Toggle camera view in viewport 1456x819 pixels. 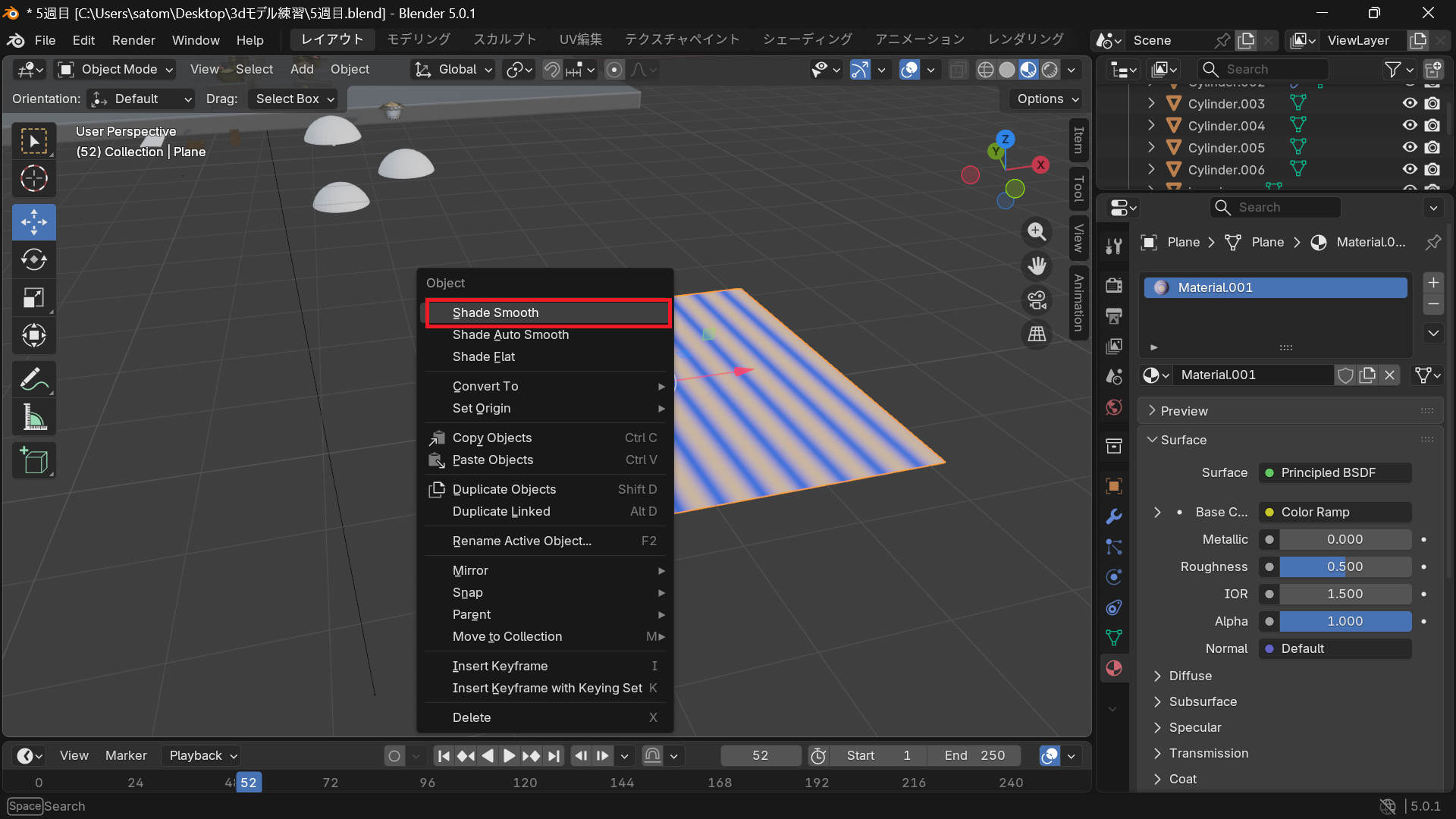coord(1037,300)
